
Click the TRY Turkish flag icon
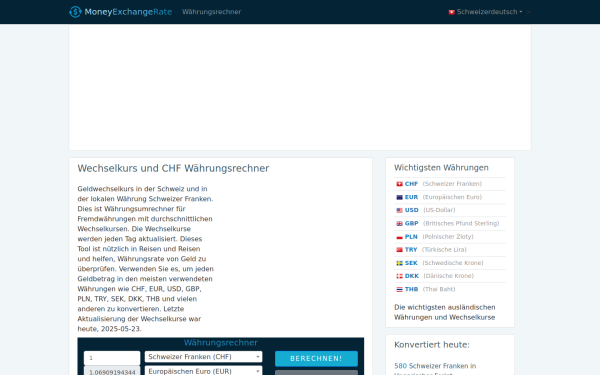tap(399, 250)
